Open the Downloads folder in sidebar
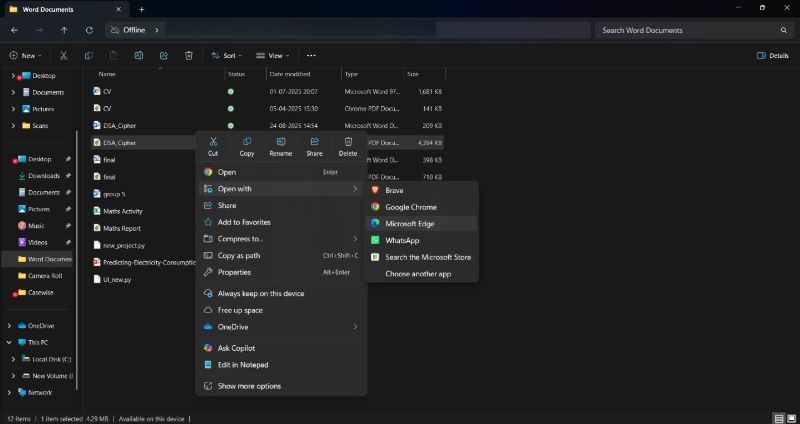 click(43, 176)
